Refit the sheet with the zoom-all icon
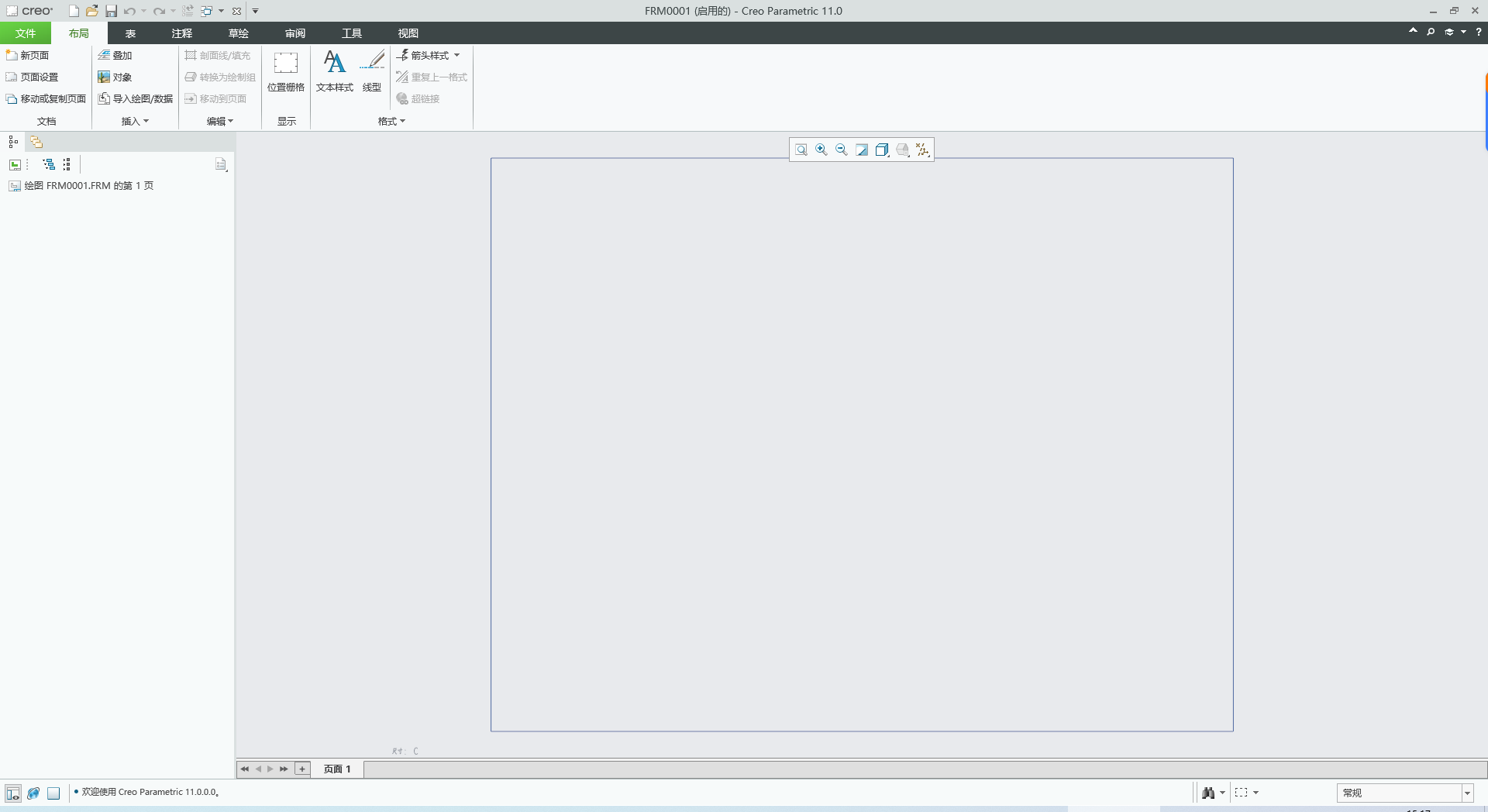 pos(801,150)
